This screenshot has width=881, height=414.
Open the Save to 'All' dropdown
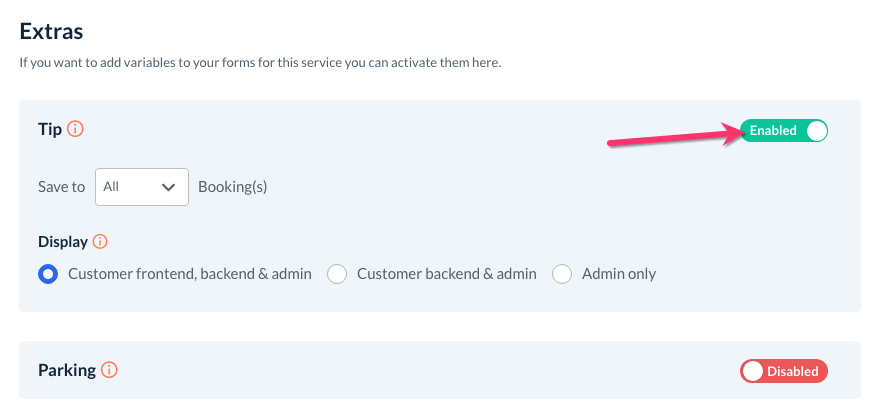click(x=141, y=187)
